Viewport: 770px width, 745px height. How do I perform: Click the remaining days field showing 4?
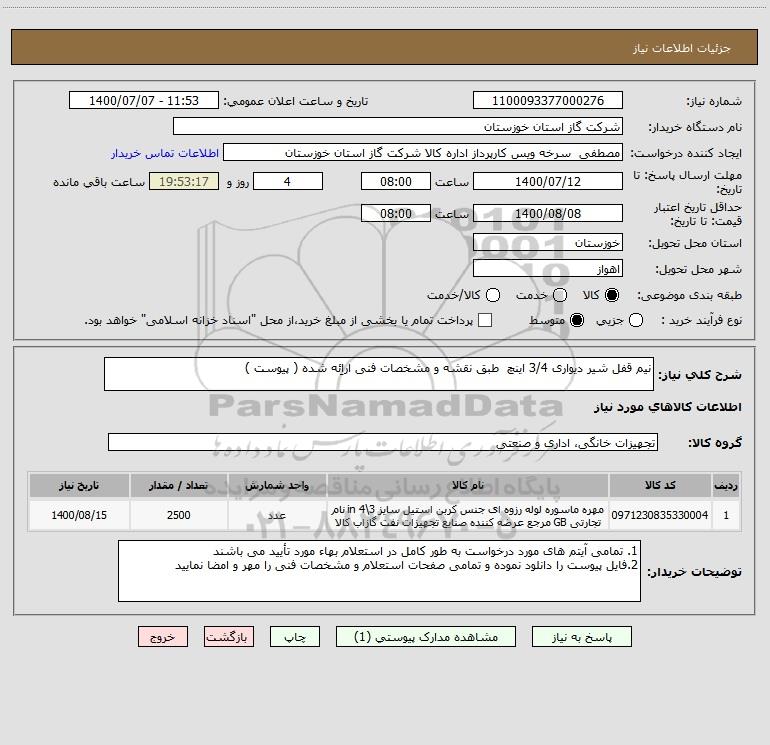click(x=288, y=181)
